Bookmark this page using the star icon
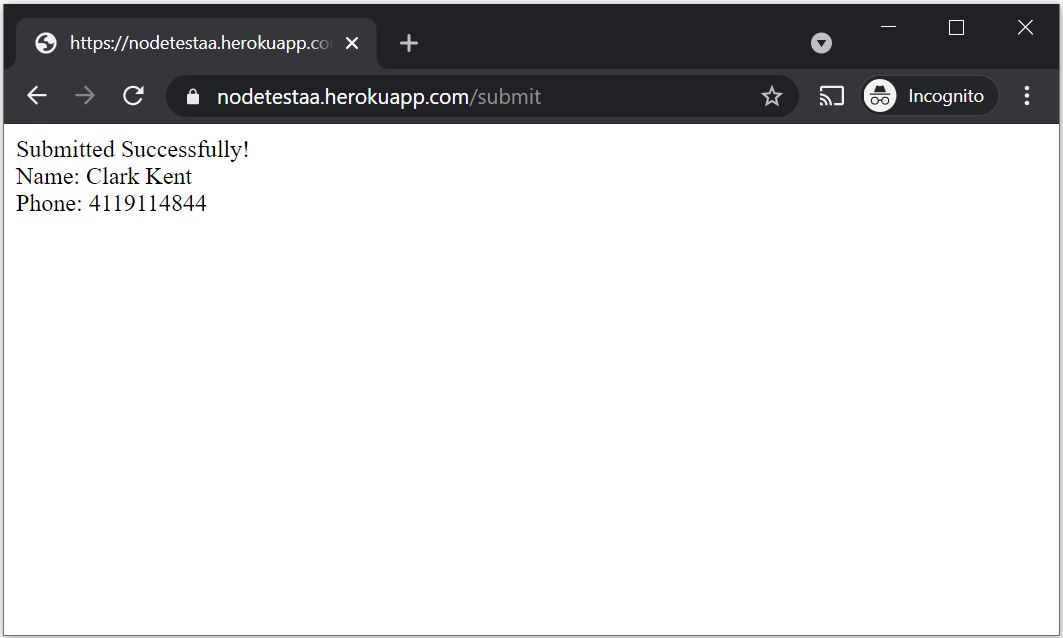The height and width of the screenshot is (638, 1063). [771, 96]
